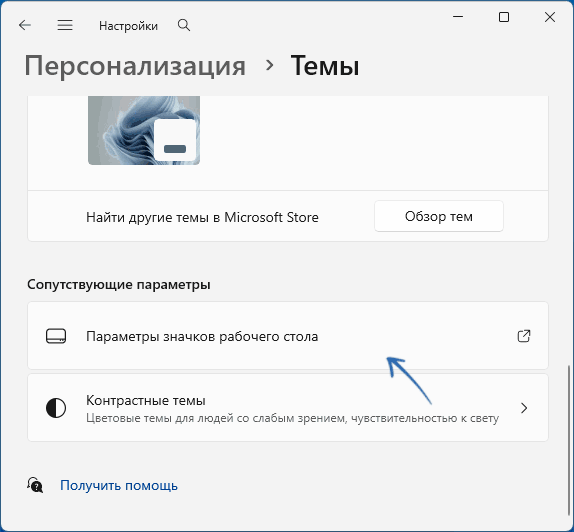Click the desktop icon settings monitor icon

(56, 336)
